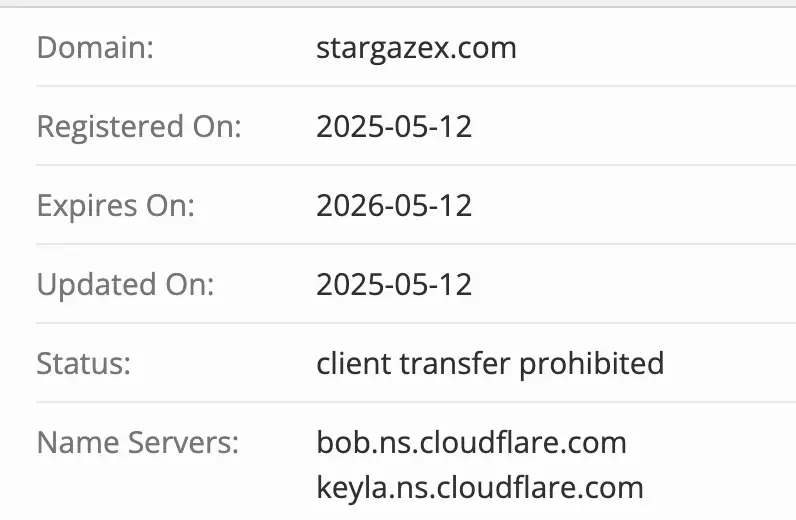Click the stargazex.com domain value
The width and height of the screenshot is (796, 520).
[416, 48]
